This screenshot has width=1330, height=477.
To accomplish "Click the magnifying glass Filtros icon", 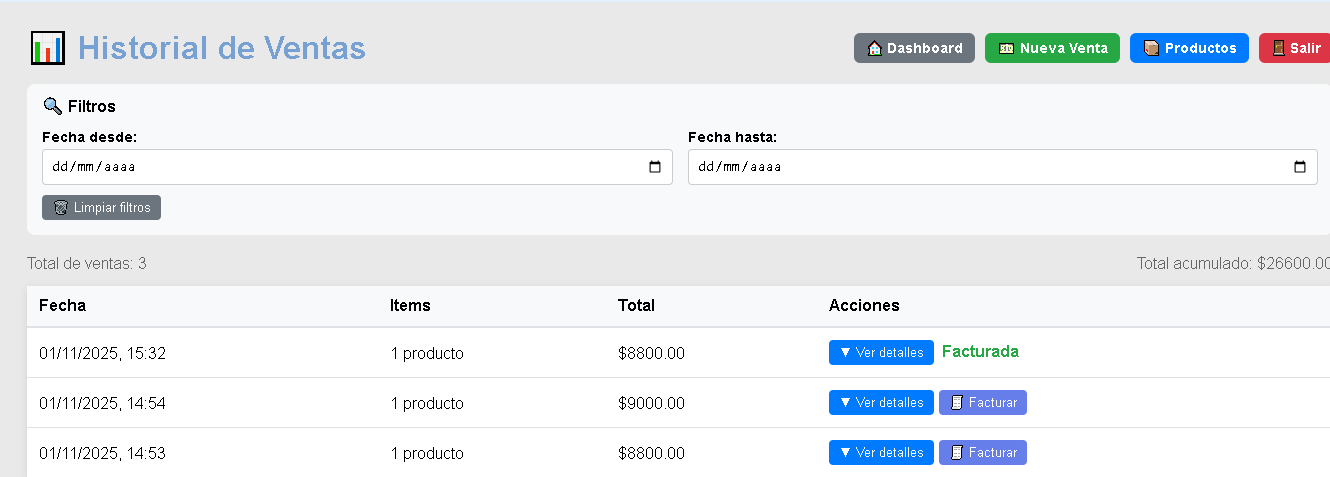I will [53, 106].
